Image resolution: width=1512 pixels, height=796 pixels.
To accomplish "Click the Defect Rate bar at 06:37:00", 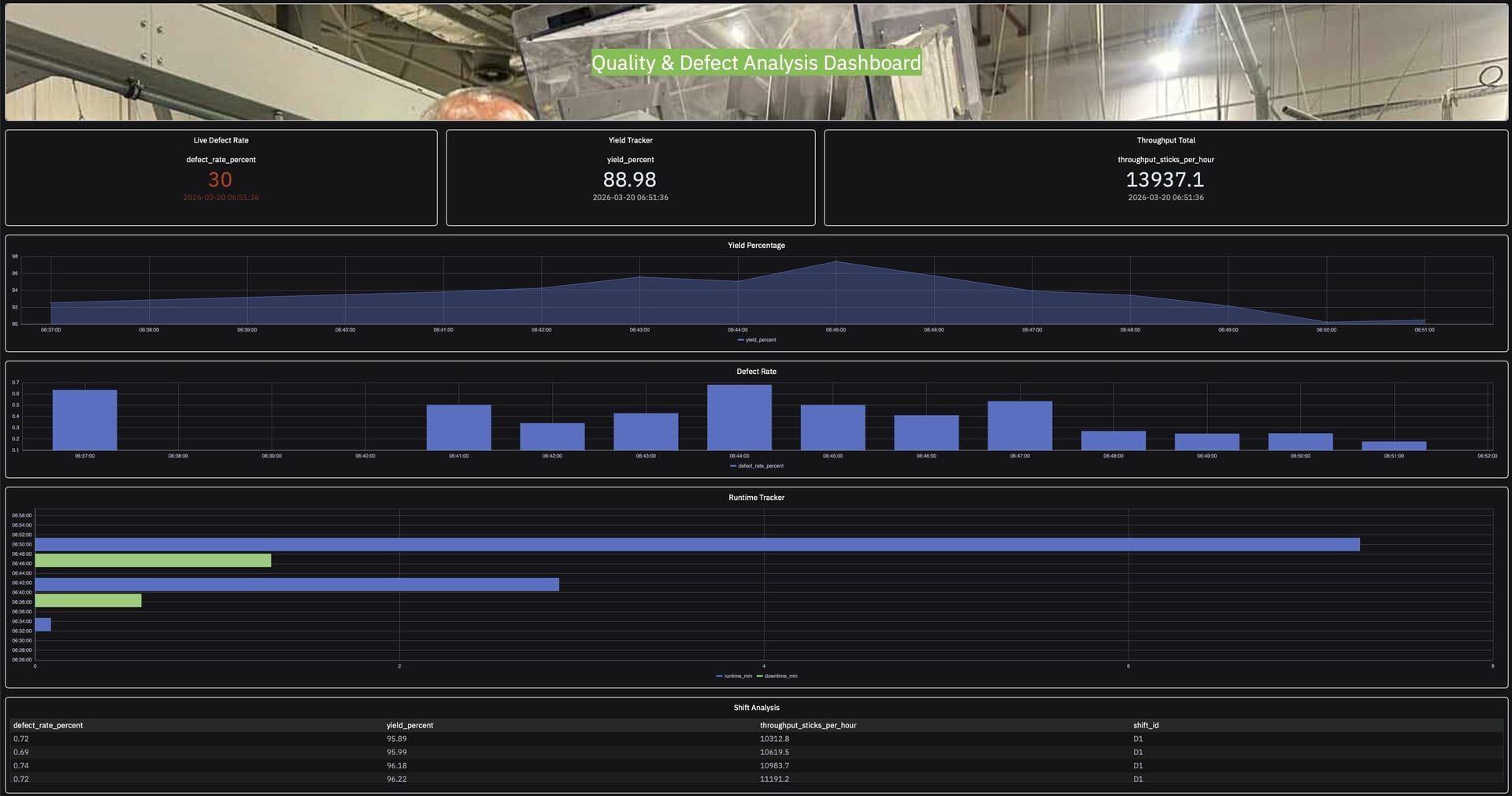I will (x=84, y=420).
